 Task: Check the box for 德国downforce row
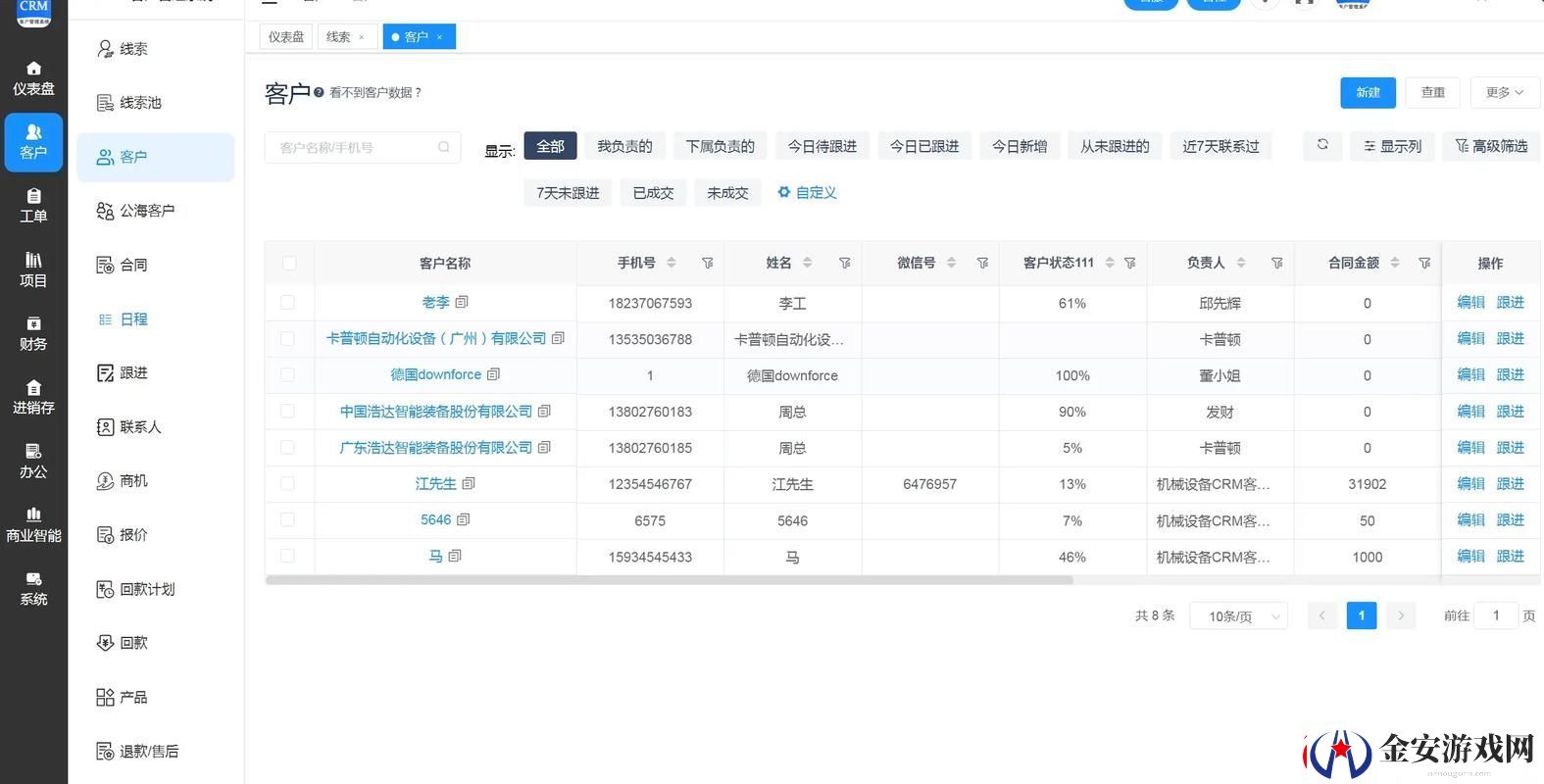(287, 374)
